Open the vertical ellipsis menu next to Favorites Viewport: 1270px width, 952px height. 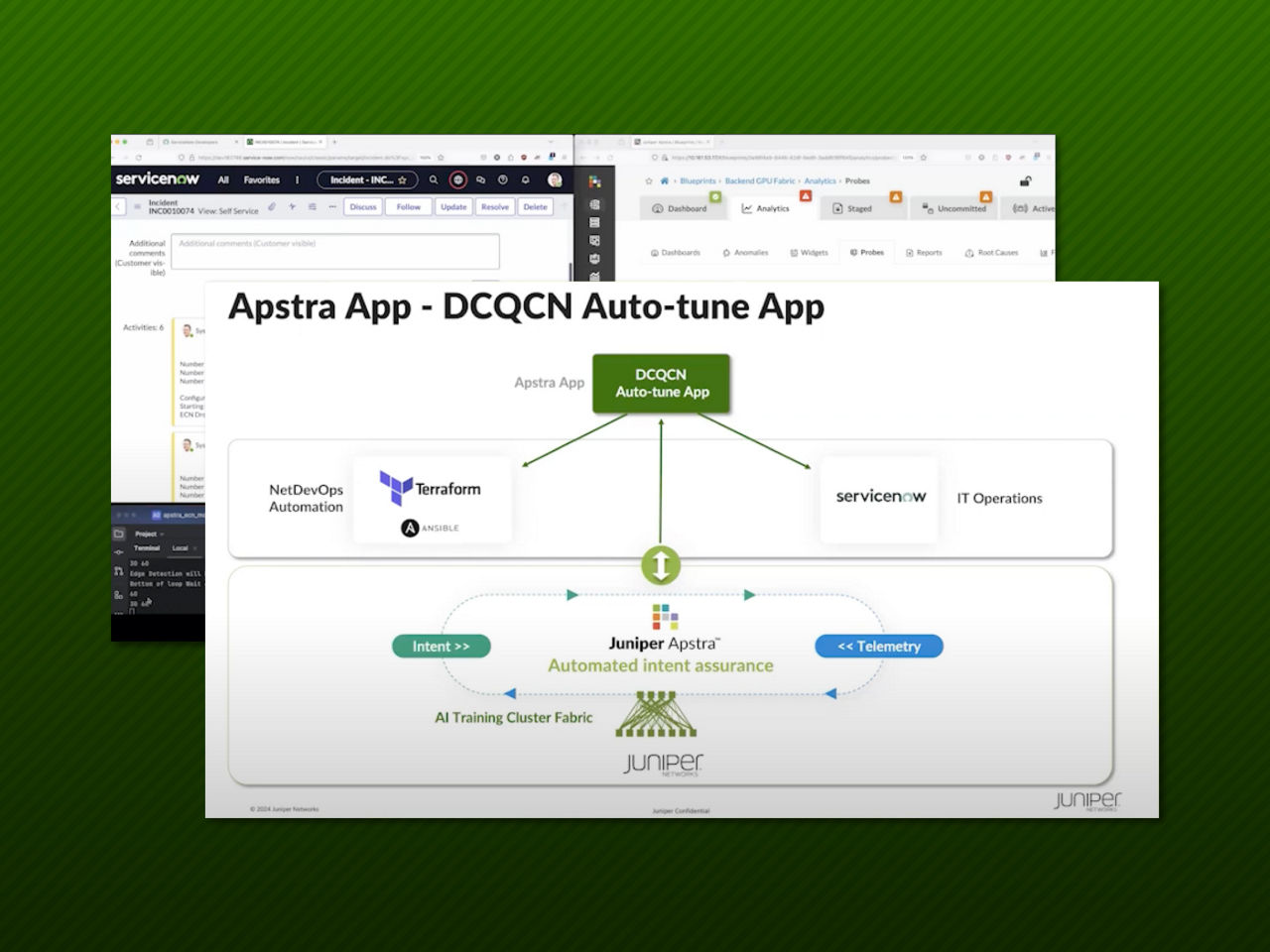(298, 180)
